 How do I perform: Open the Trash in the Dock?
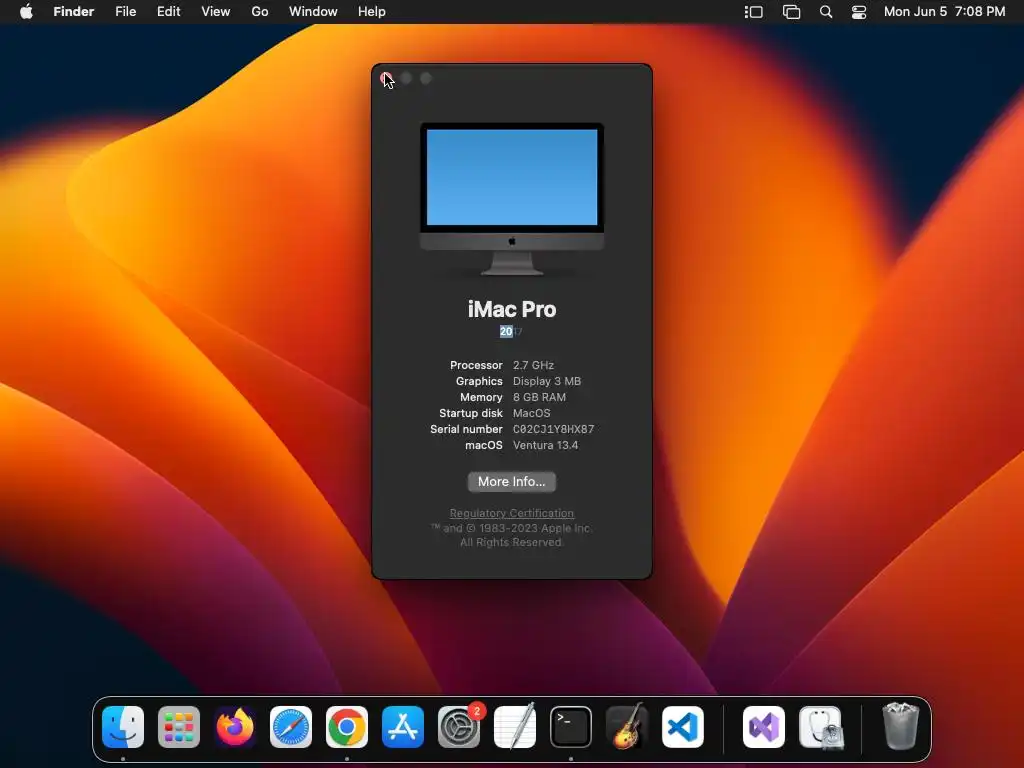901,726
